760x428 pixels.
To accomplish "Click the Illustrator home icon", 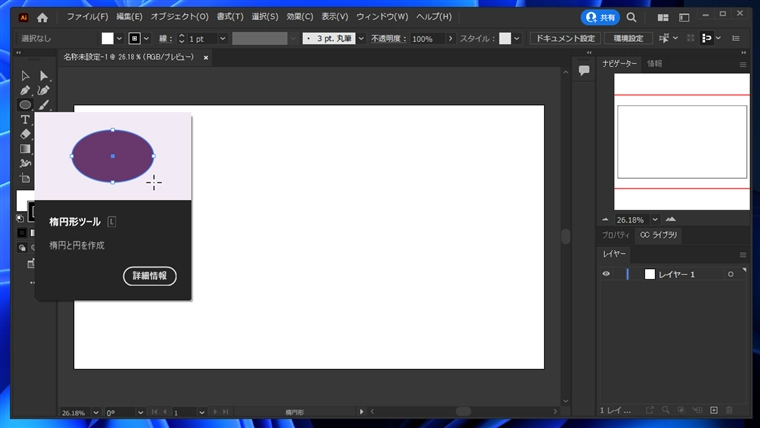I will point(43,17).
